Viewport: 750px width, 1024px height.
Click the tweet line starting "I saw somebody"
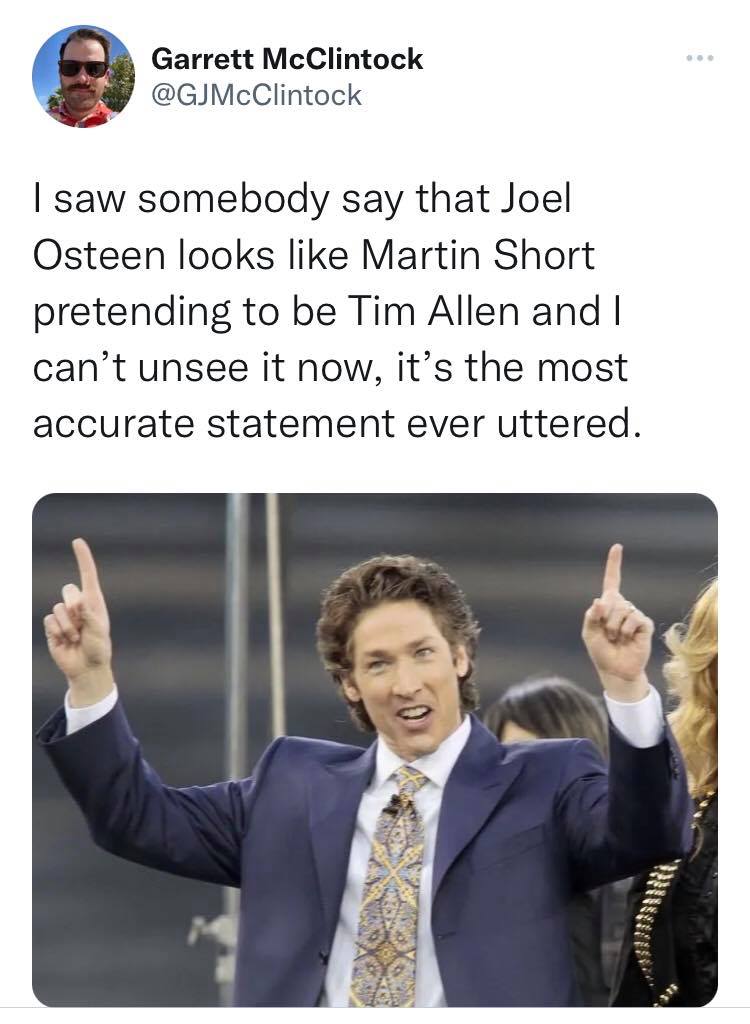pyautogui.click(x=302, y=201)
